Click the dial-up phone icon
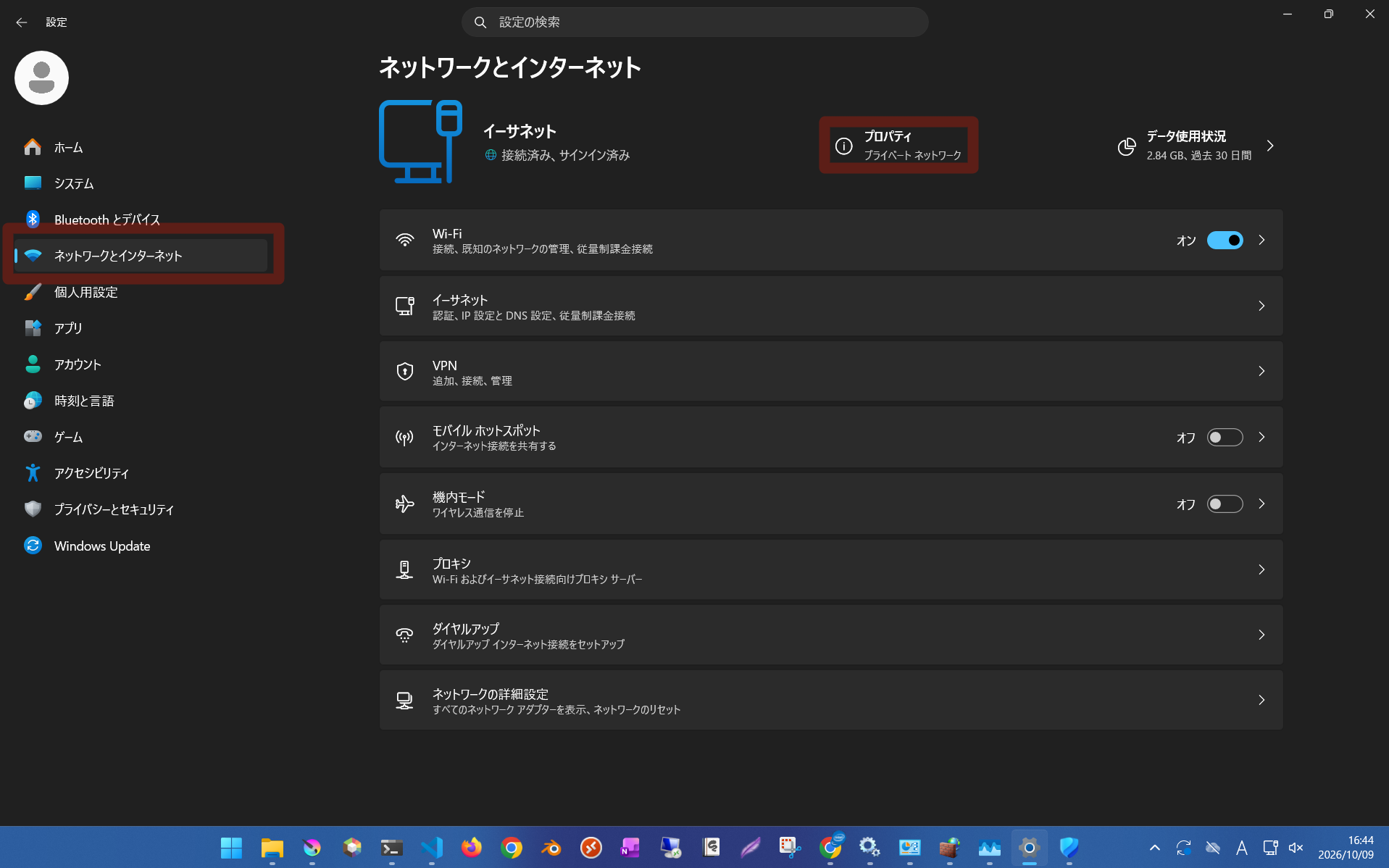This screenshot has height=868, width=1389. click(x=404, y=635)
